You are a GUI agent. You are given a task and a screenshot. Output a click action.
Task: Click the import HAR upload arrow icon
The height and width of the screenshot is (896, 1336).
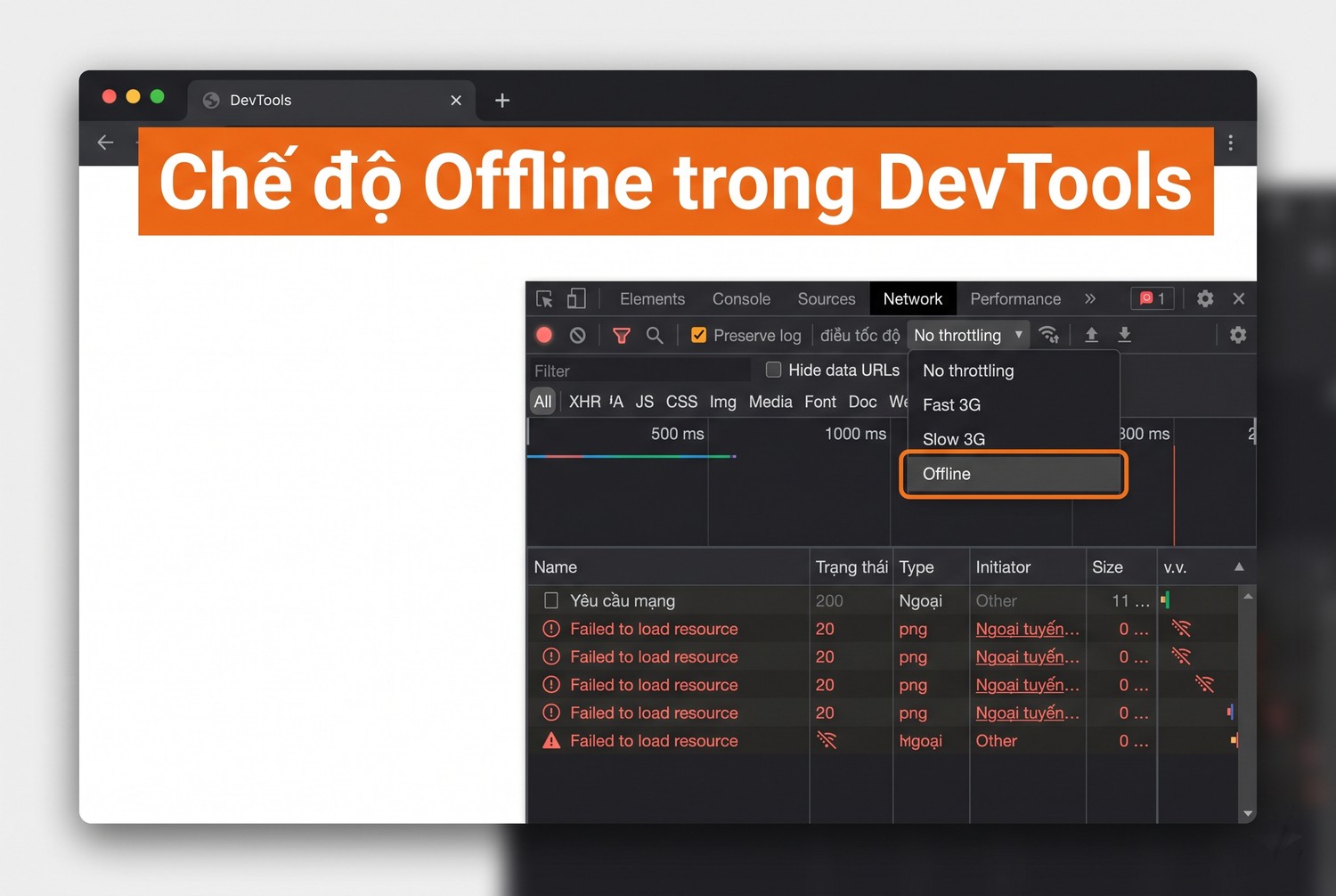point(1091,334)
